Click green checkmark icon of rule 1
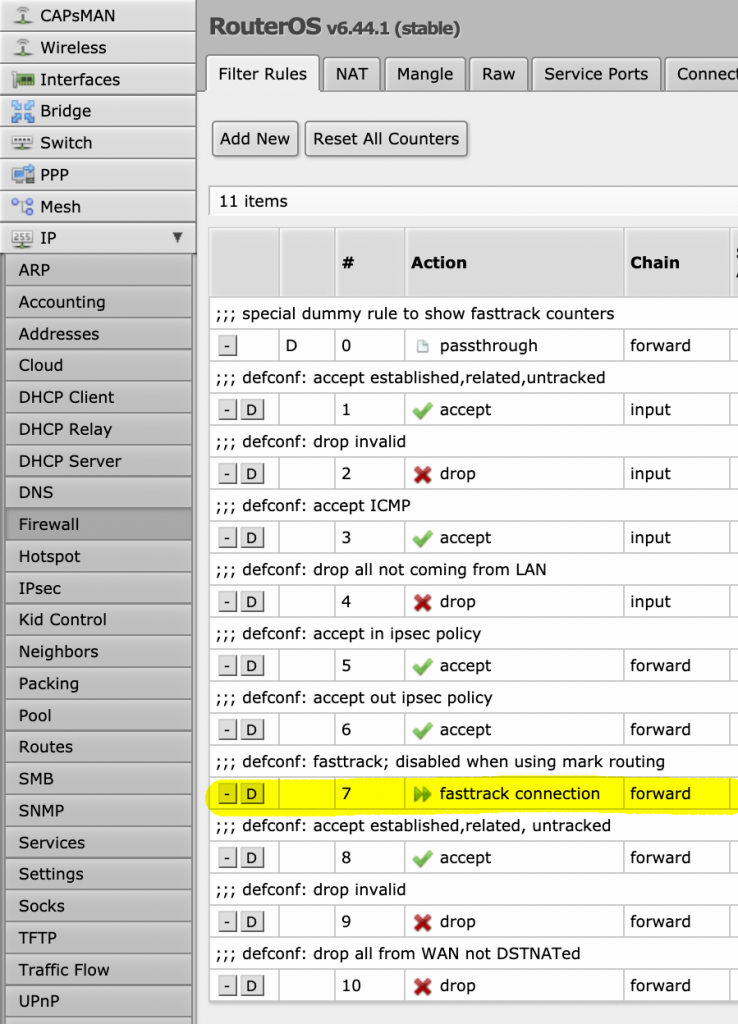738x1024 pixels. click(x=423, y=410)
